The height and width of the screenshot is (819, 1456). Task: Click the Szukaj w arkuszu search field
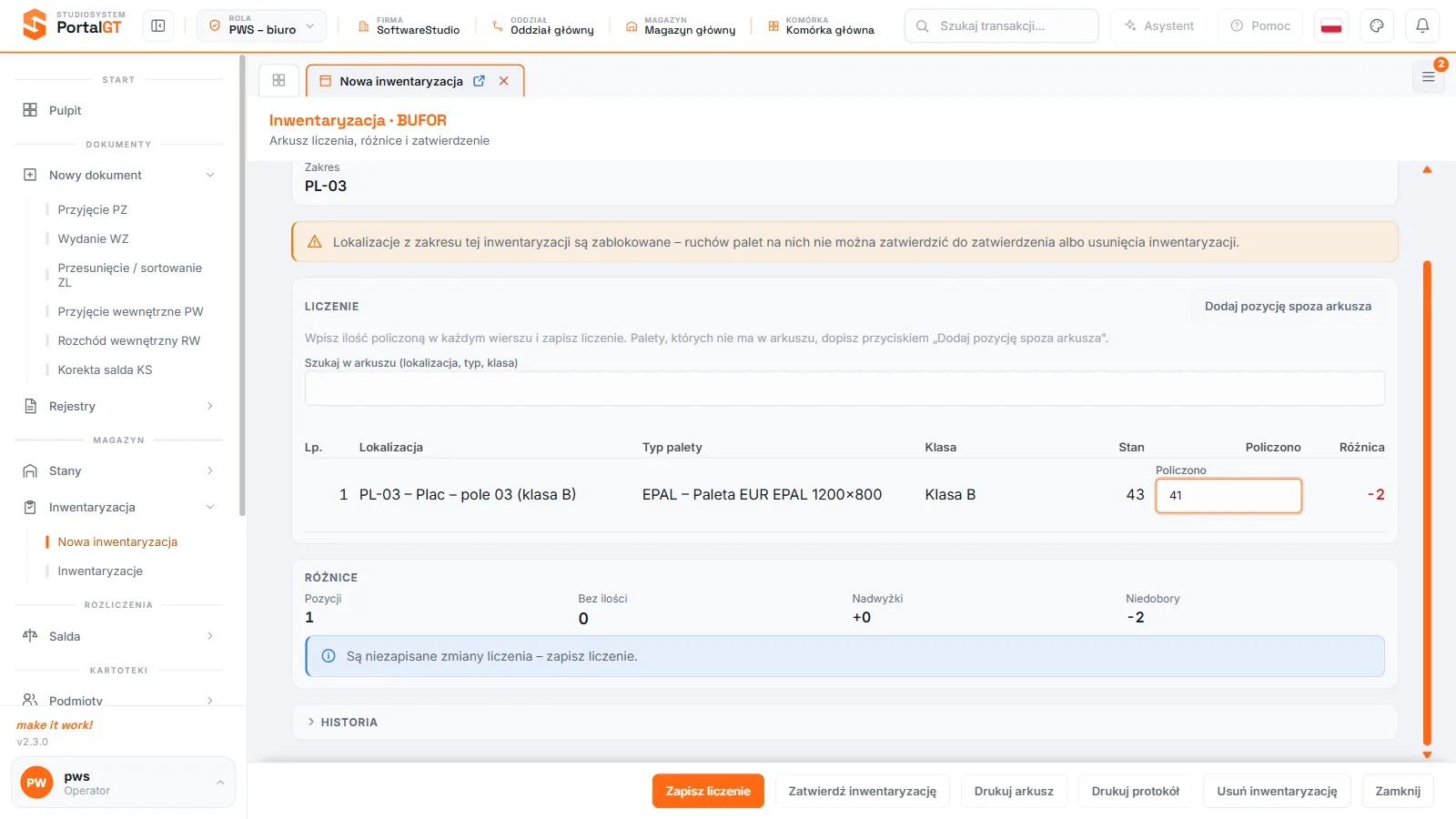[844, 389]
